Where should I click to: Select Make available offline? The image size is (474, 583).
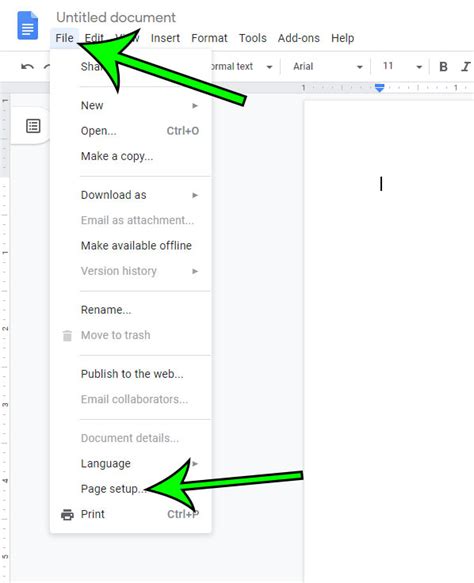point(131,246)
